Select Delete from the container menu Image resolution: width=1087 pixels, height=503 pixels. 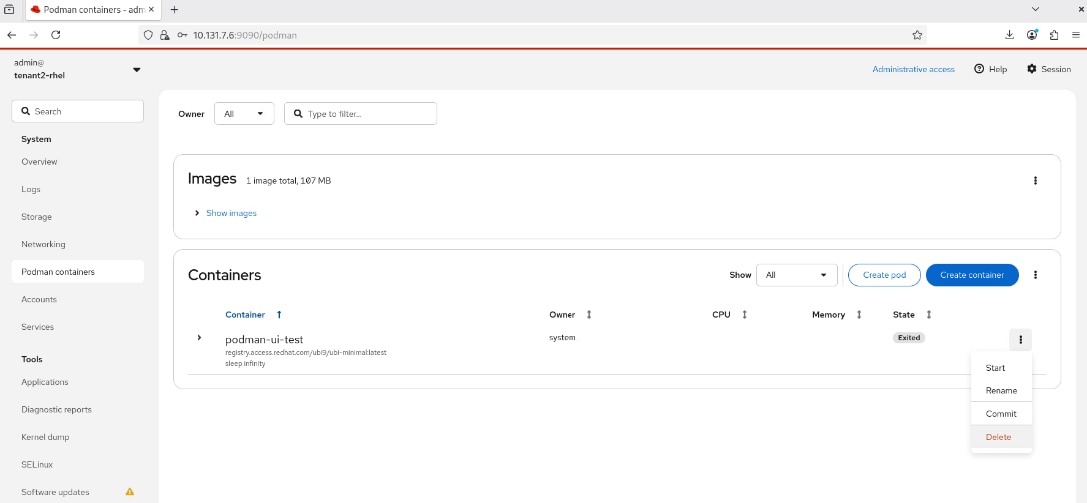[x=1001, y=437]
